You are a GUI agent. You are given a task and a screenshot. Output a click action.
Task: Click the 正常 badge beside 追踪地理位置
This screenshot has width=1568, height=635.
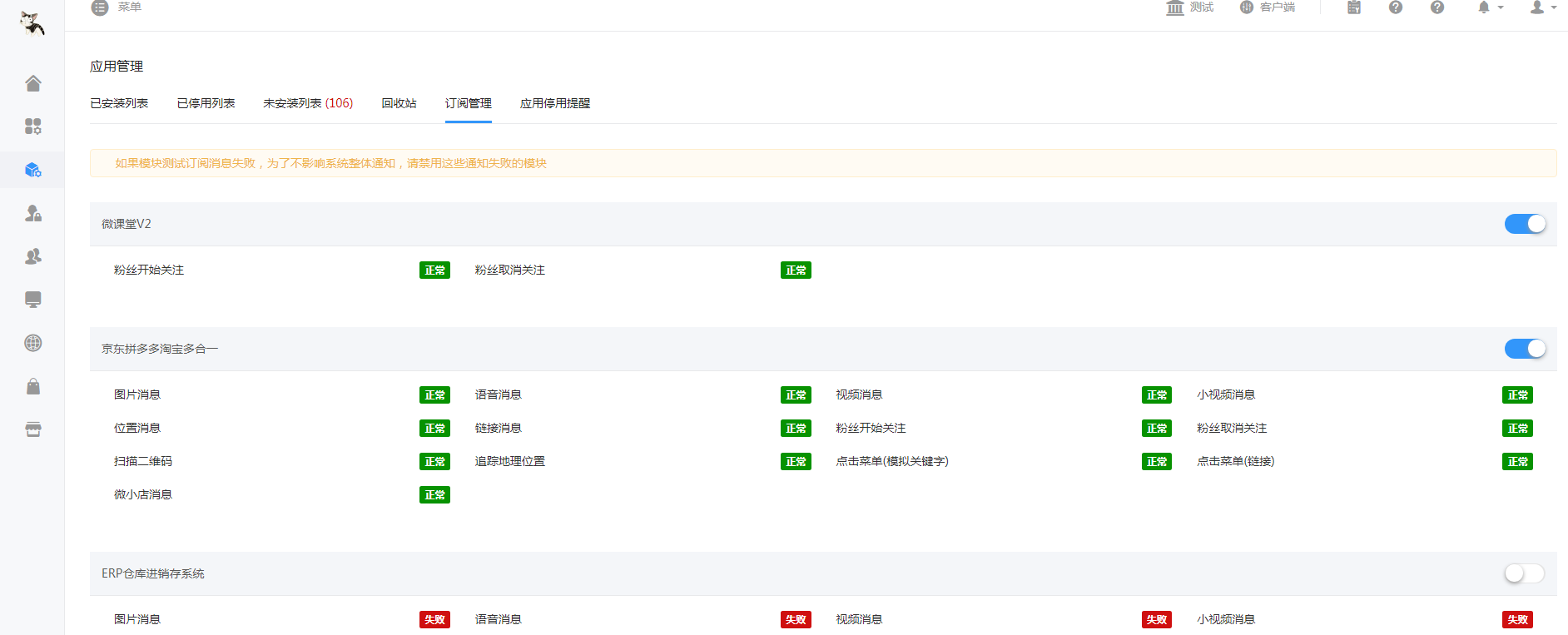coord(796,462)
